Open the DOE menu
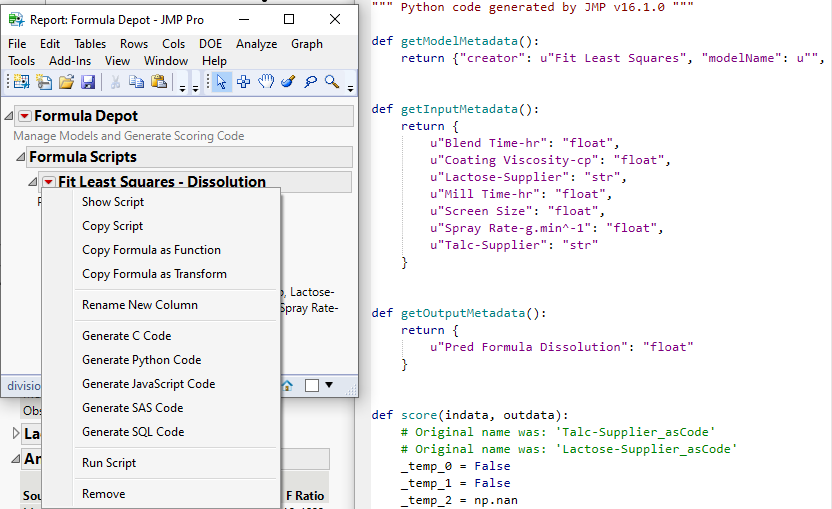The width and height of the screenshot is (832, 509). pos(211,44)
